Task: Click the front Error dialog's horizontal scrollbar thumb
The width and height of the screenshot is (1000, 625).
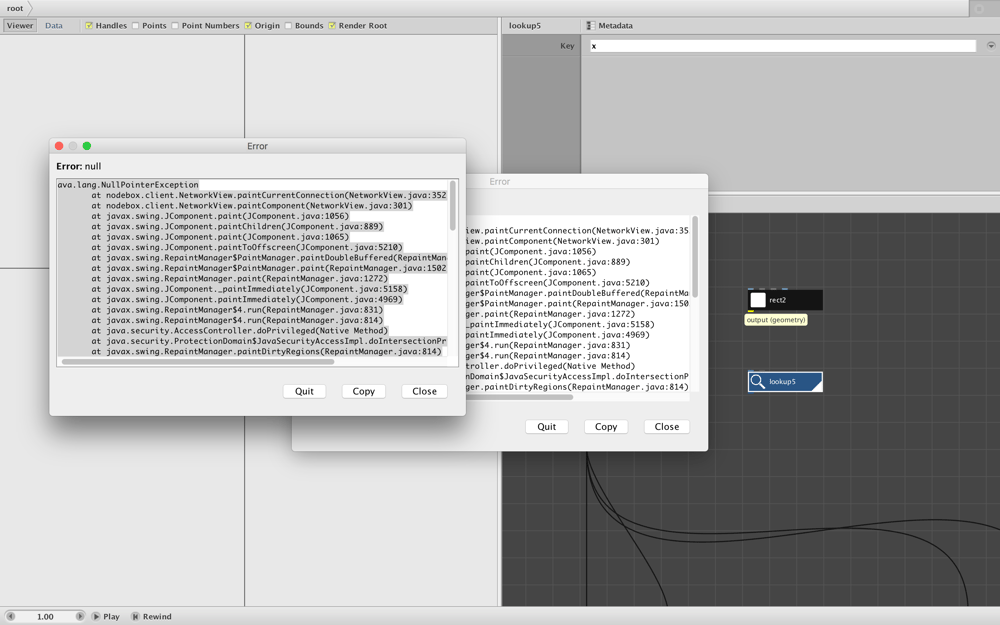Action: pos(198,362)
